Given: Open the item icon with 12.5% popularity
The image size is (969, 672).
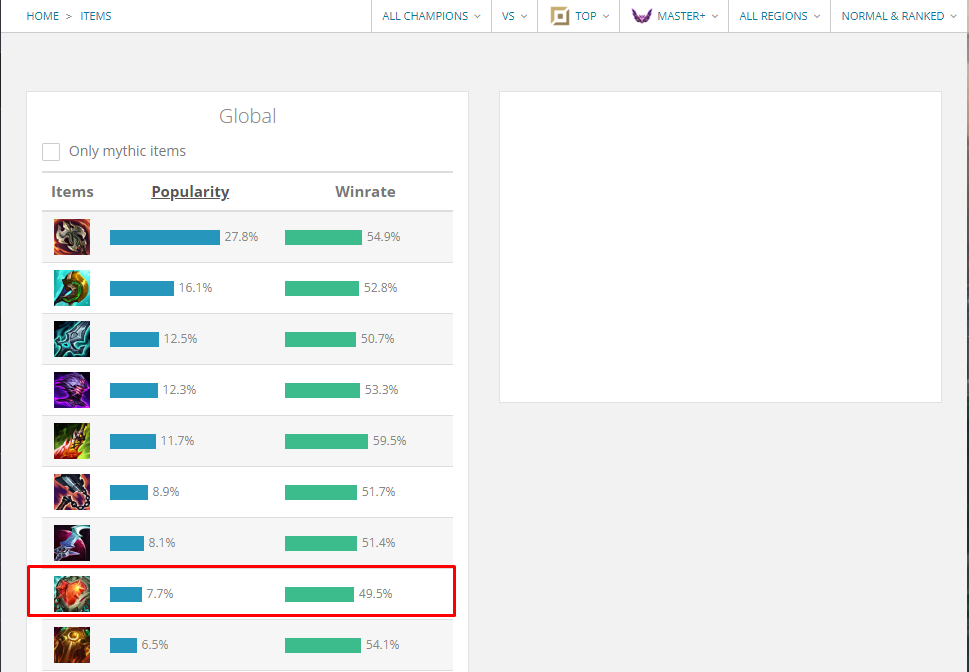Looking at the screenshot, I should click(x=72, y=339).
